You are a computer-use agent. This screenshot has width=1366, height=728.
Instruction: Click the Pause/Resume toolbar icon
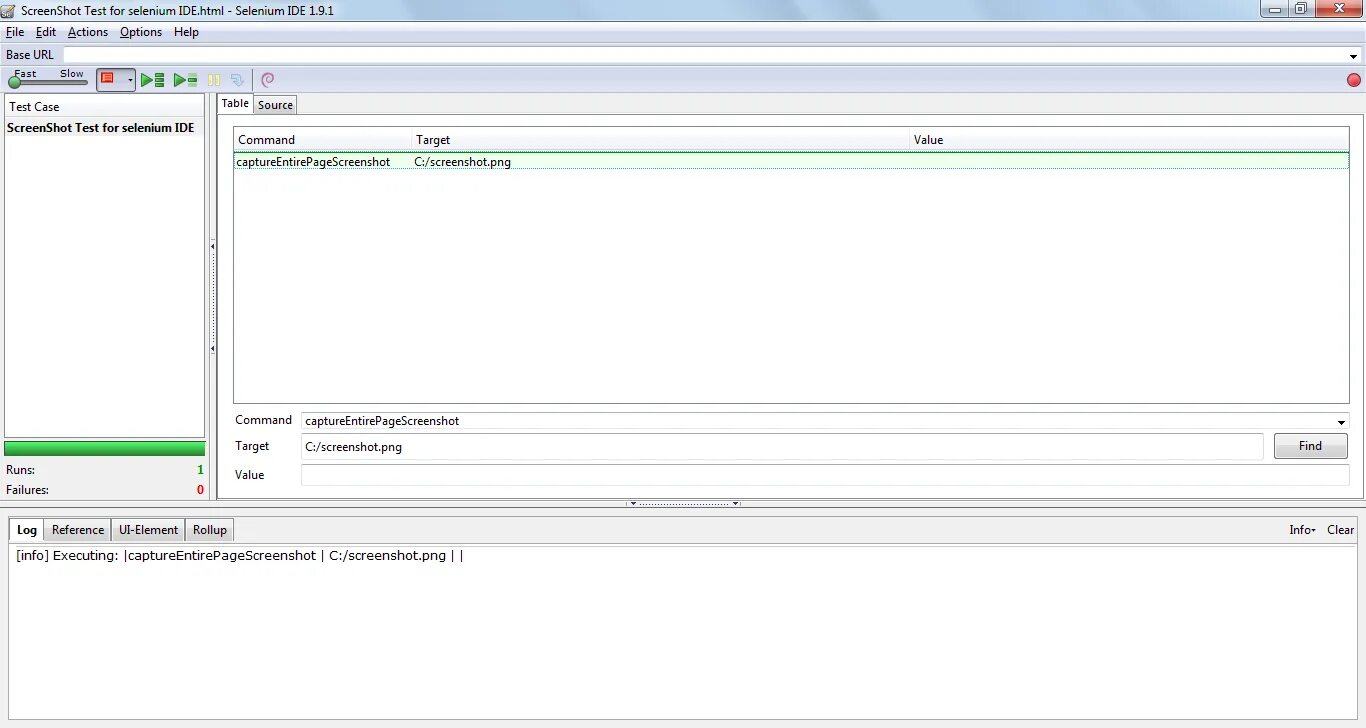(x=214, y=80)
